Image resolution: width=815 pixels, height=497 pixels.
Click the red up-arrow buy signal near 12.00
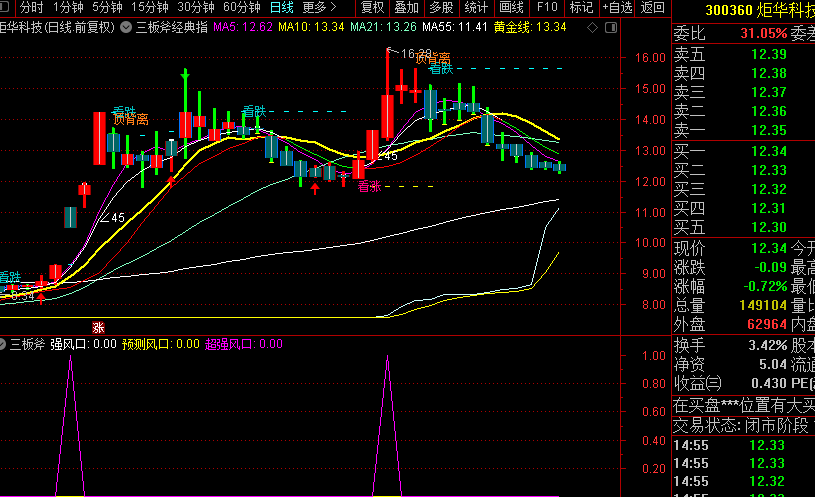(315, 188)
